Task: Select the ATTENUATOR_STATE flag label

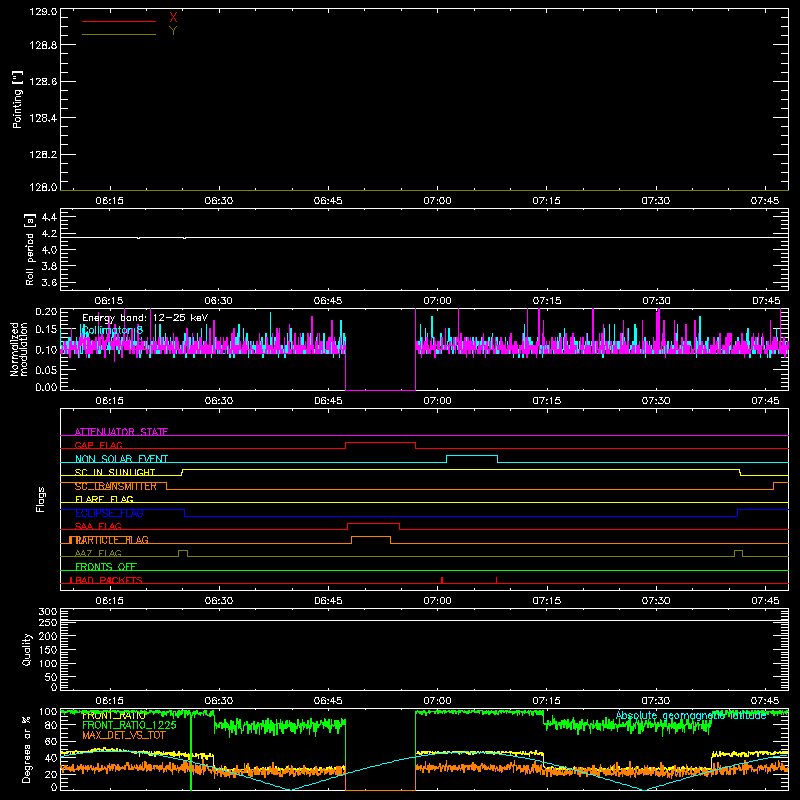Action: 121,432
